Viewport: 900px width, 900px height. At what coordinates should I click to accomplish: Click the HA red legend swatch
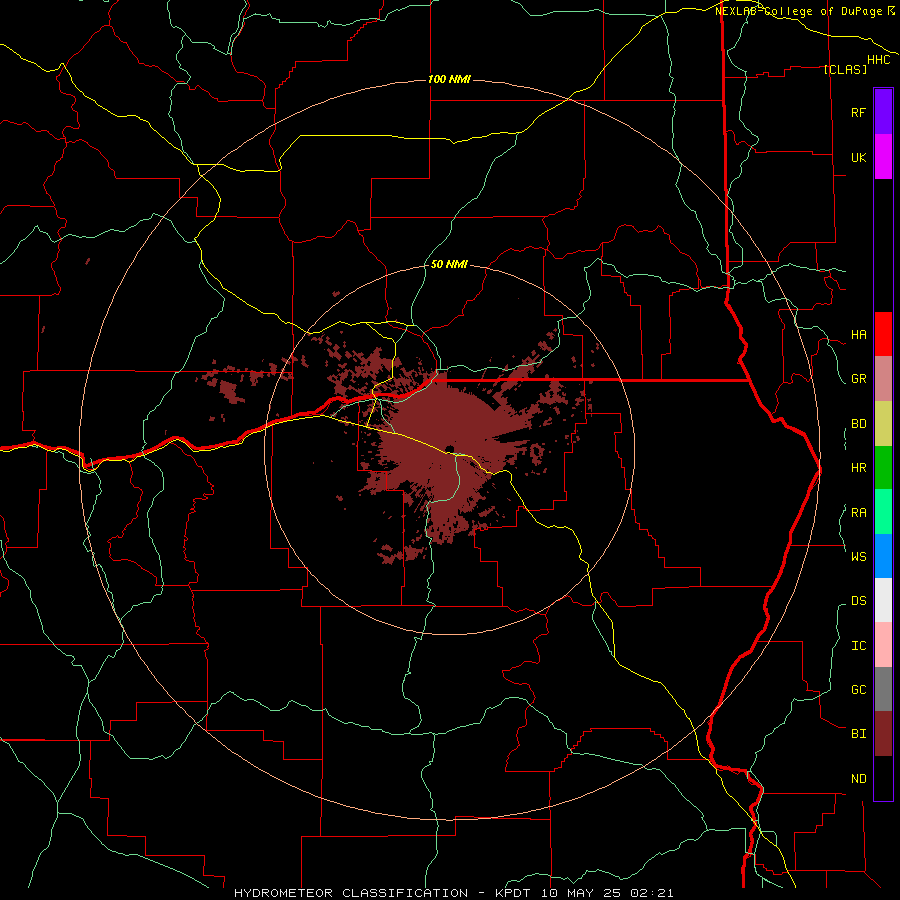click(883, 334)
